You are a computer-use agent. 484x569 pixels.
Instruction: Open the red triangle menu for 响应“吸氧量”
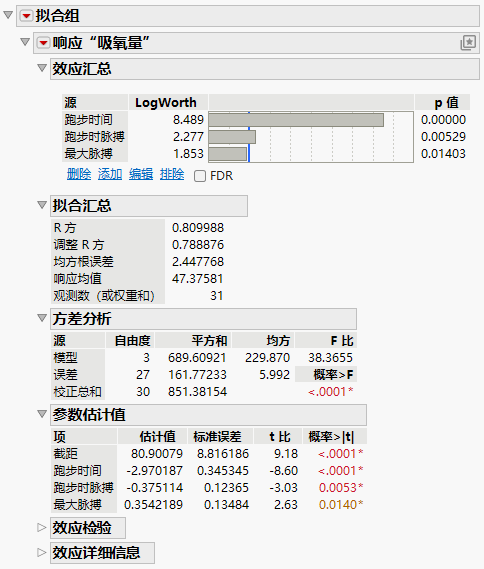[43, 43]
